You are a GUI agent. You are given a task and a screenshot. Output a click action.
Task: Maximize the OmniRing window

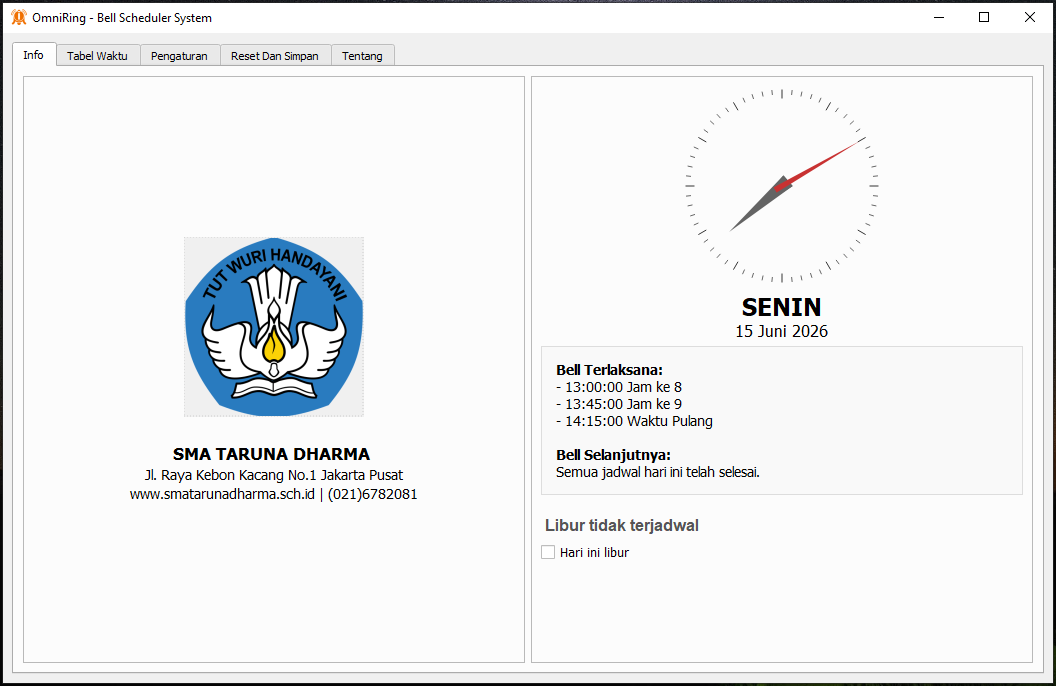(984, 18)
